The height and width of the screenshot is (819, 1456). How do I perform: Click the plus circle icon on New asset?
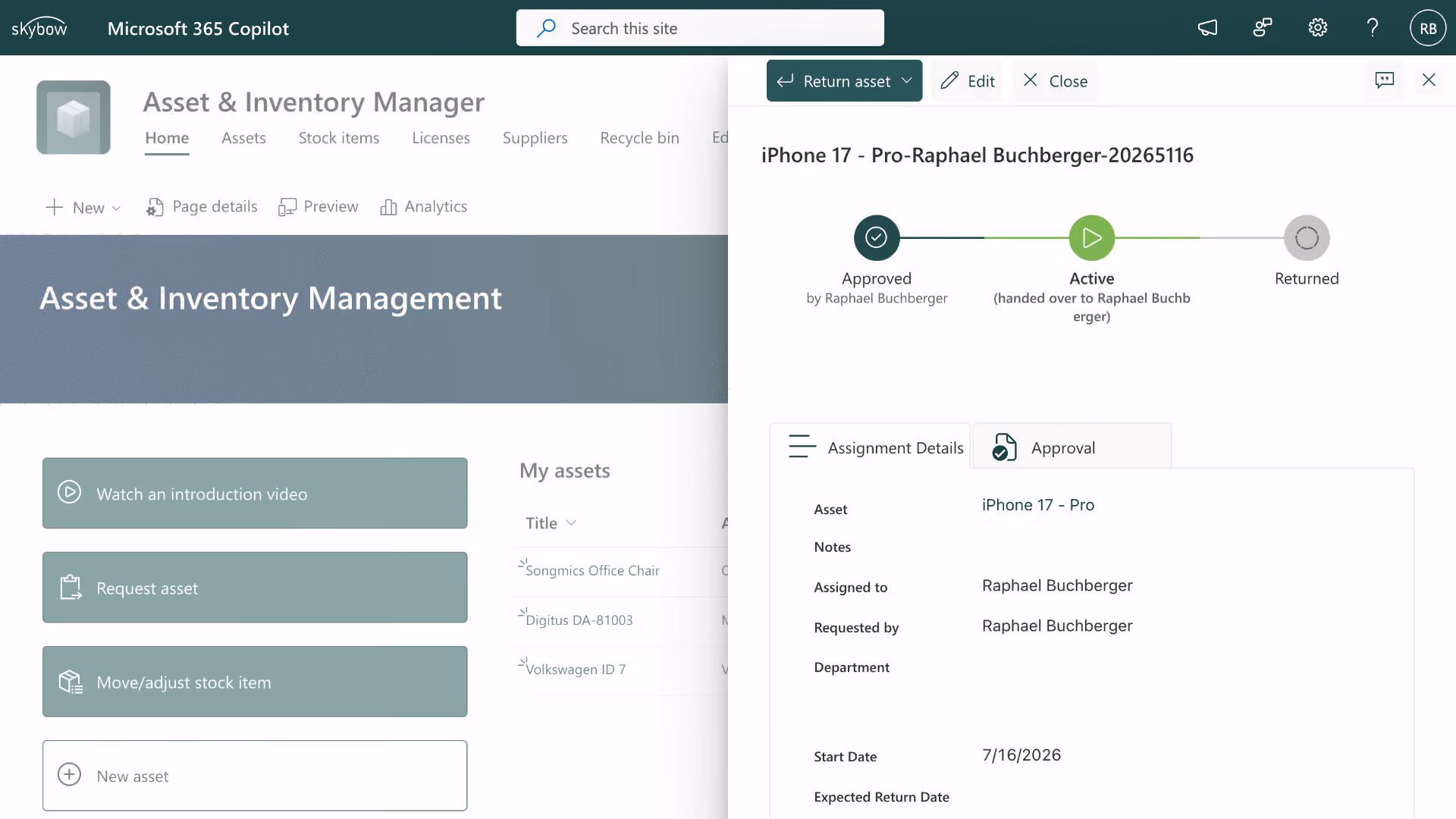[x=69, y=774]
